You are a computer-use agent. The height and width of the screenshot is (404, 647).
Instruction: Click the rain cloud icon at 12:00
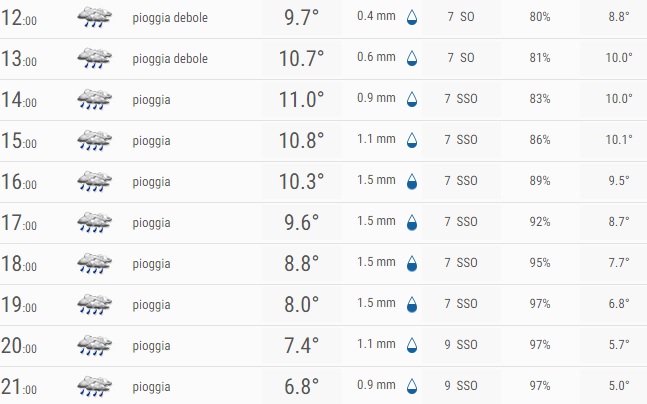[x=94, y=17]
